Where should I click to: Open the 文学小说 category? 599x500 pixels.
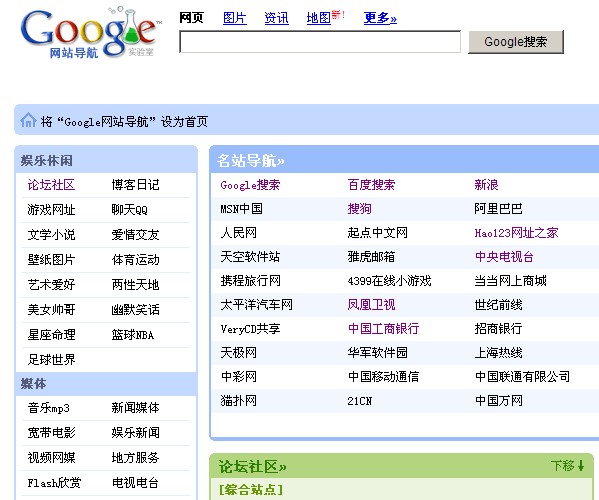click(x=51, y=235)
